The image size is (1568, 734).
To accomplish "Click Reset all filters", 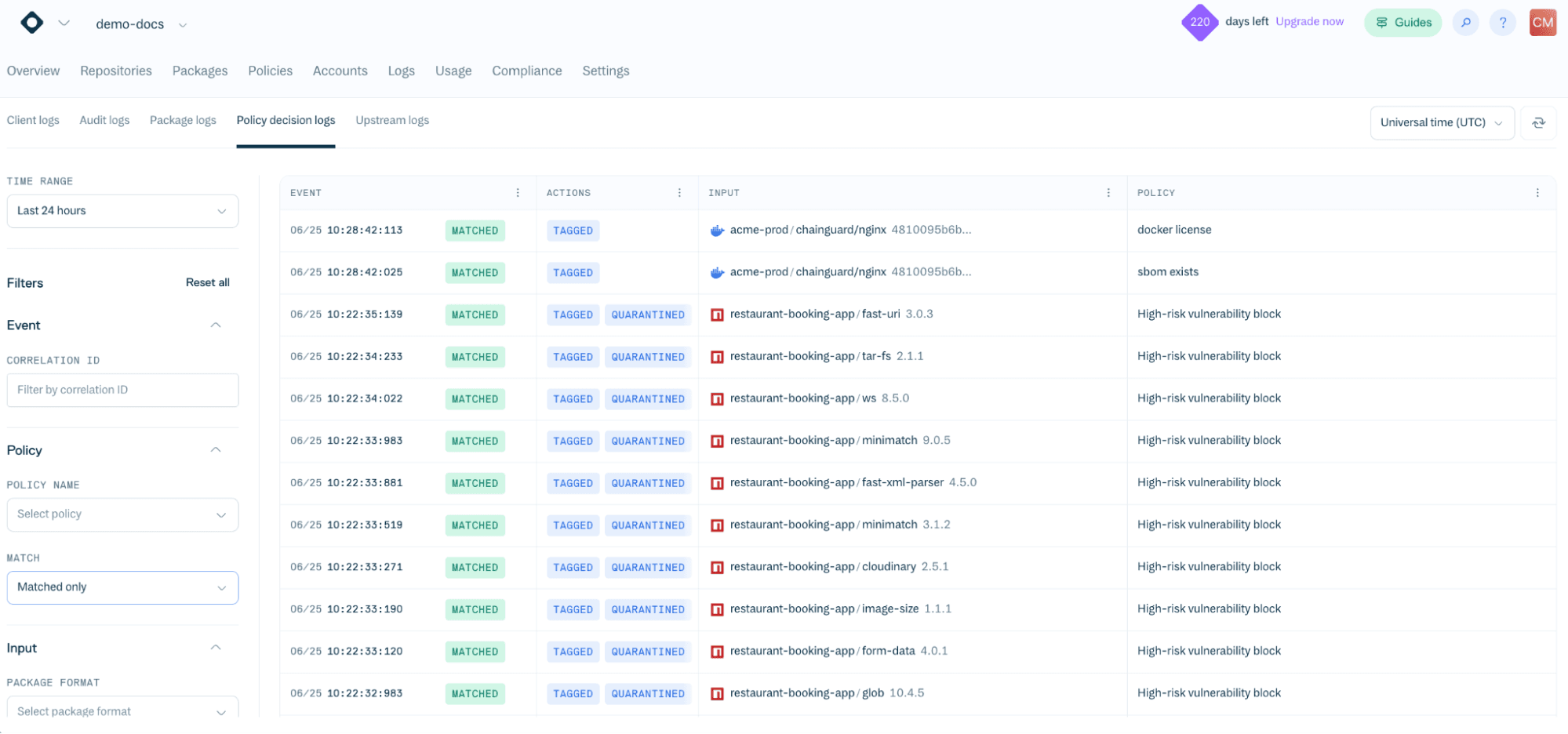I will pos(208,282).
